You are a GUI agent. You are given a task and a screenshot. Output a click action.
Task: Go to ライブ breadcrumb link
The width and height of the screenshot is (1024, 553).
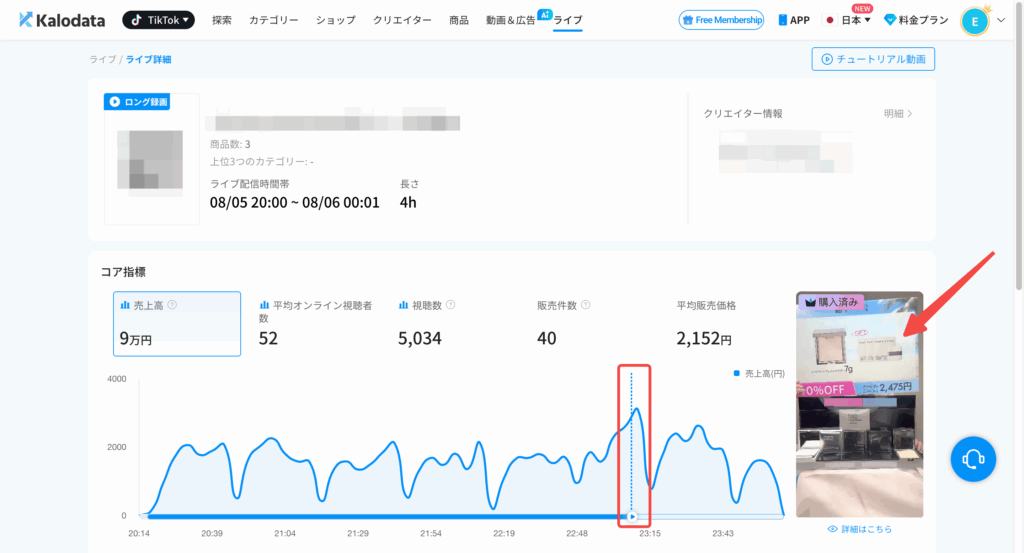(103, 59)
